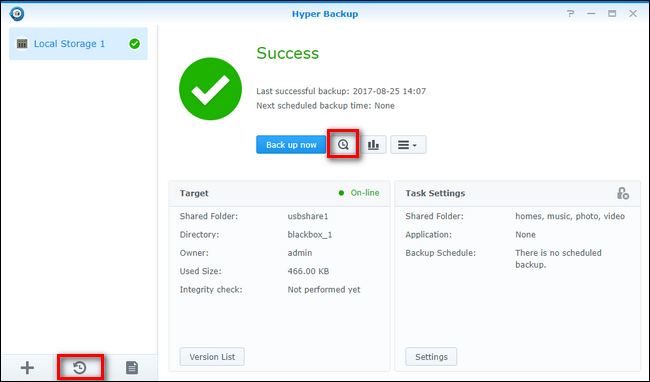This screenshot has height=382, width=650.
Task: Click the Back up now button
Action: pyautogui.click(x=291, y=145)
